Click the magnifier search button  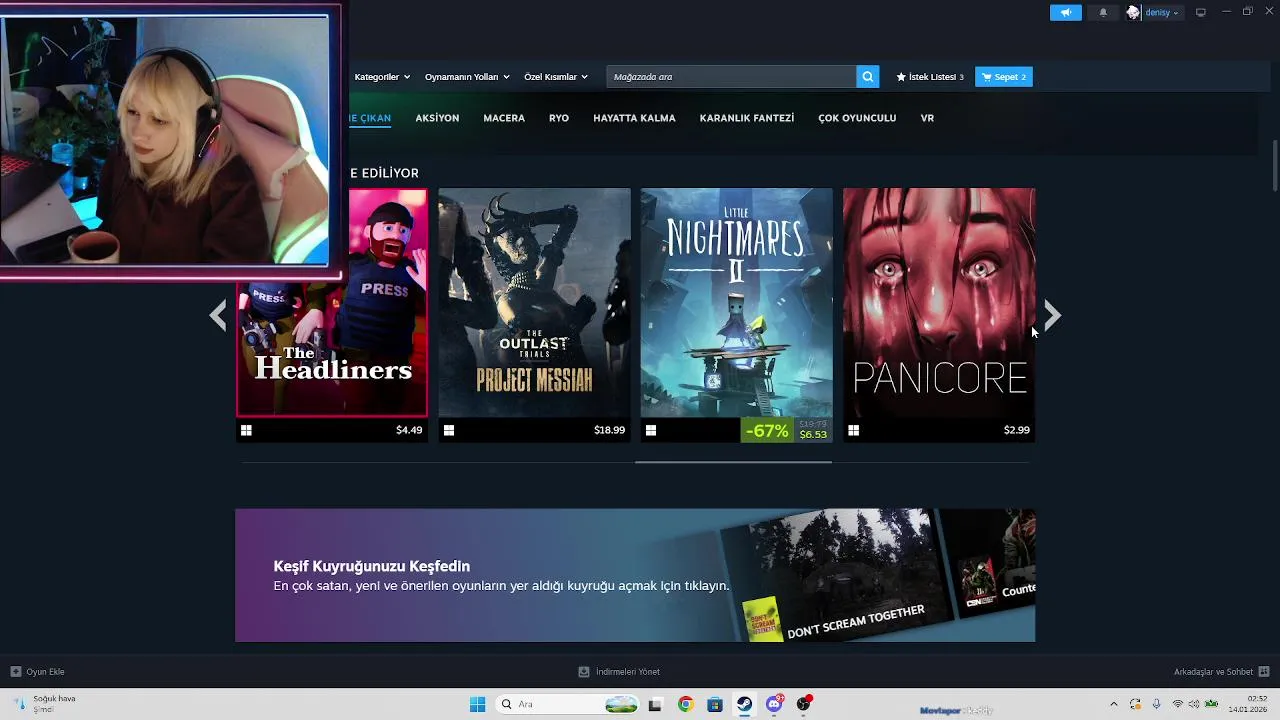(868, 77)
